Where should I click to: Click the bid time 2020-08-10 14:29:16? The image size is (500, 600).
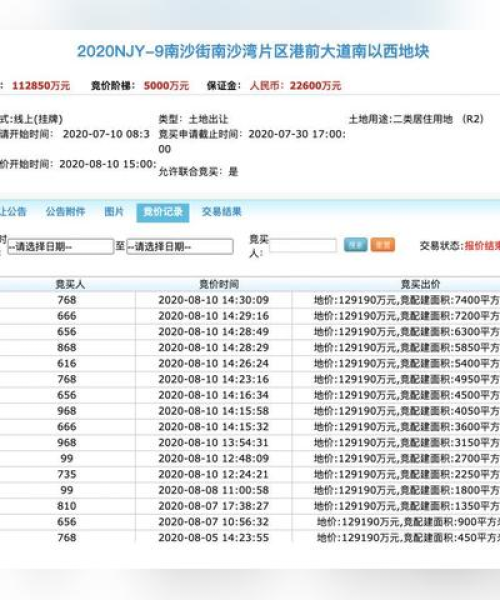213,316
